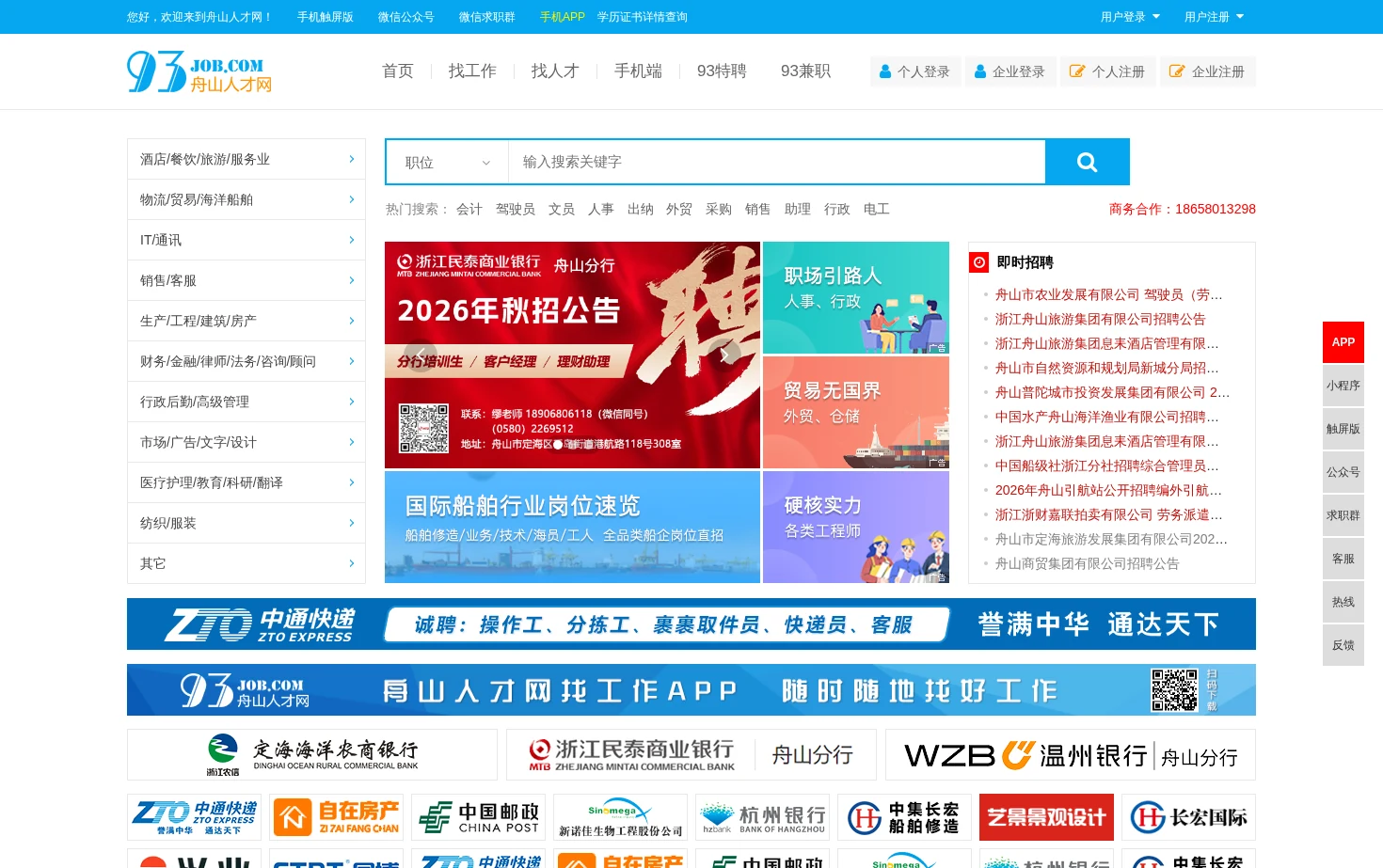
Task: Open the 定海海洋农商银行 banner
Action: point(312,755)
